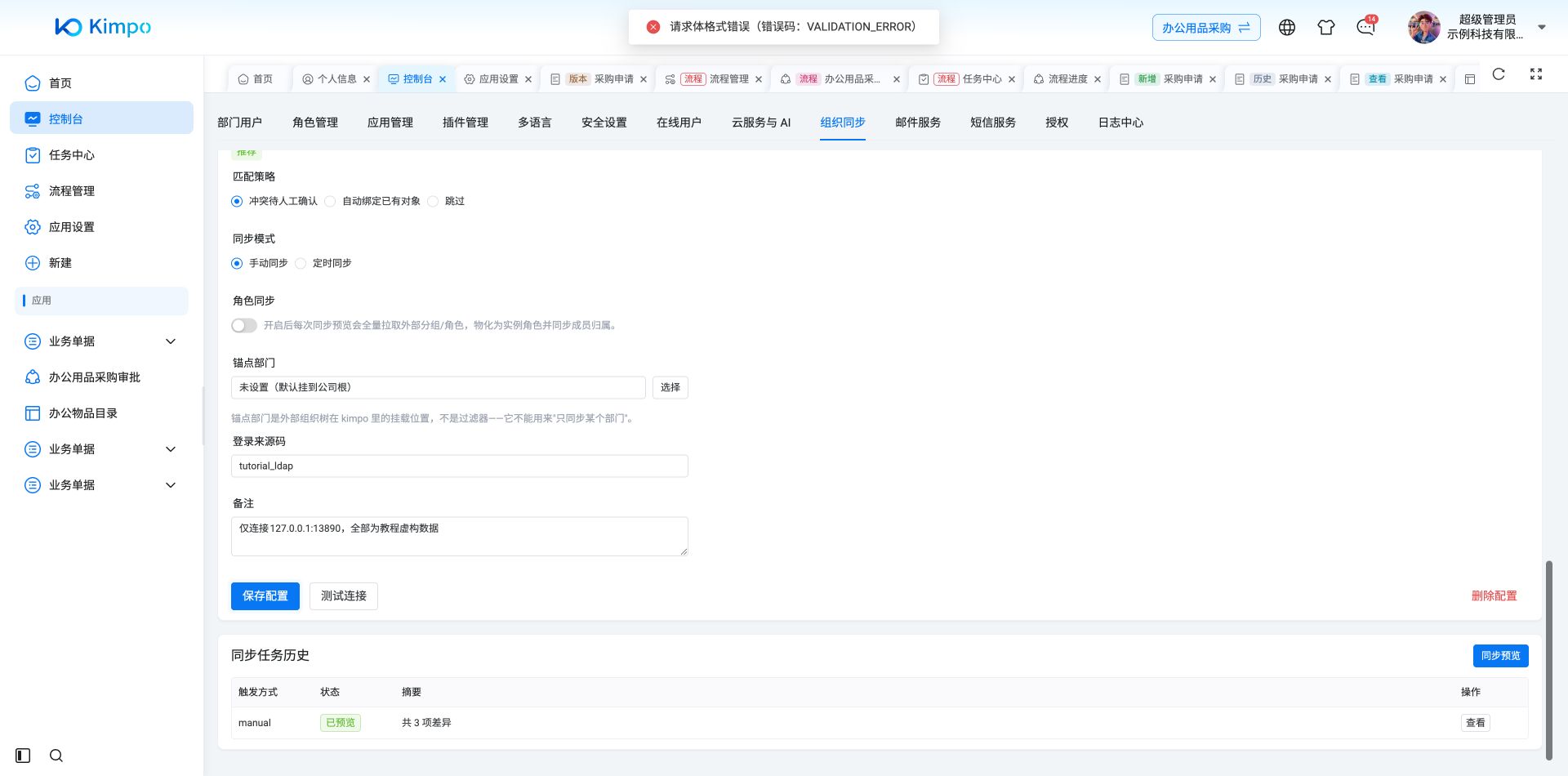The width and height of the screenshot is (1568, 776).
Task: Open the theme shirt icon
Action: [1326, 27]
